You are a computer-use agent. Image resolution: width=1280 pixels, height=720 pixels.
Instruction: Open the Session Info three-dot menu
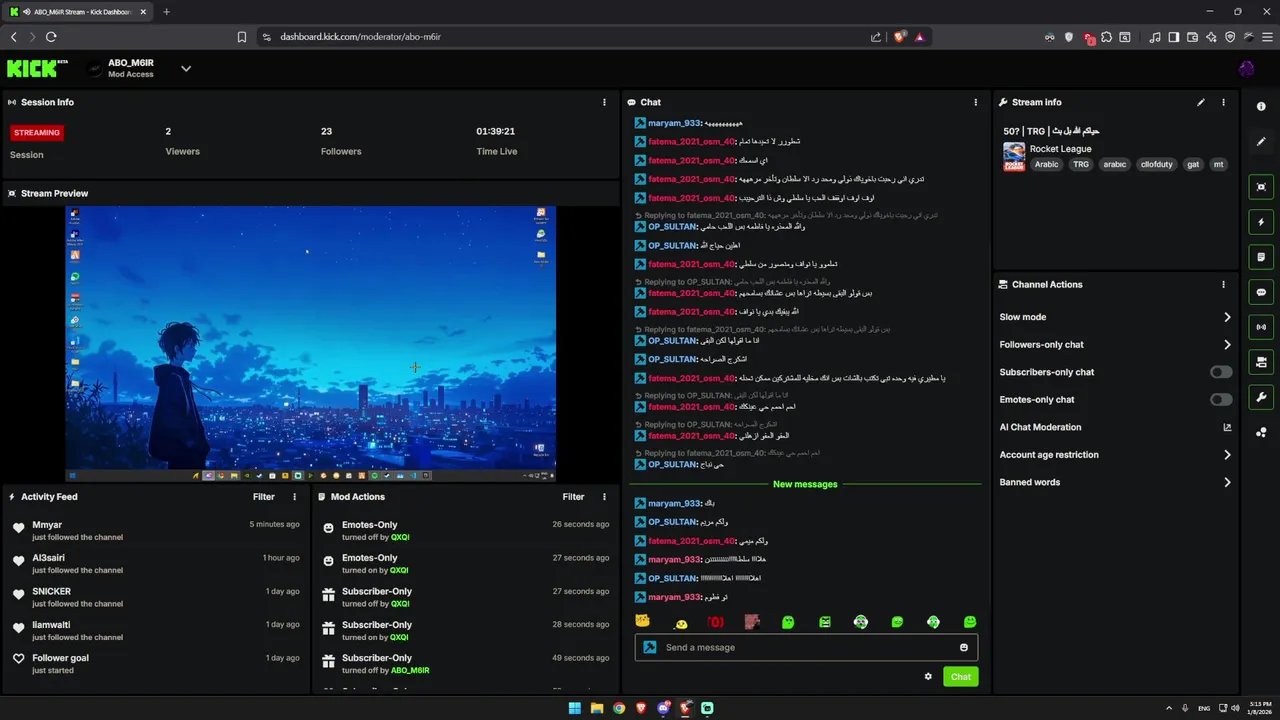[x=604, y=102]
